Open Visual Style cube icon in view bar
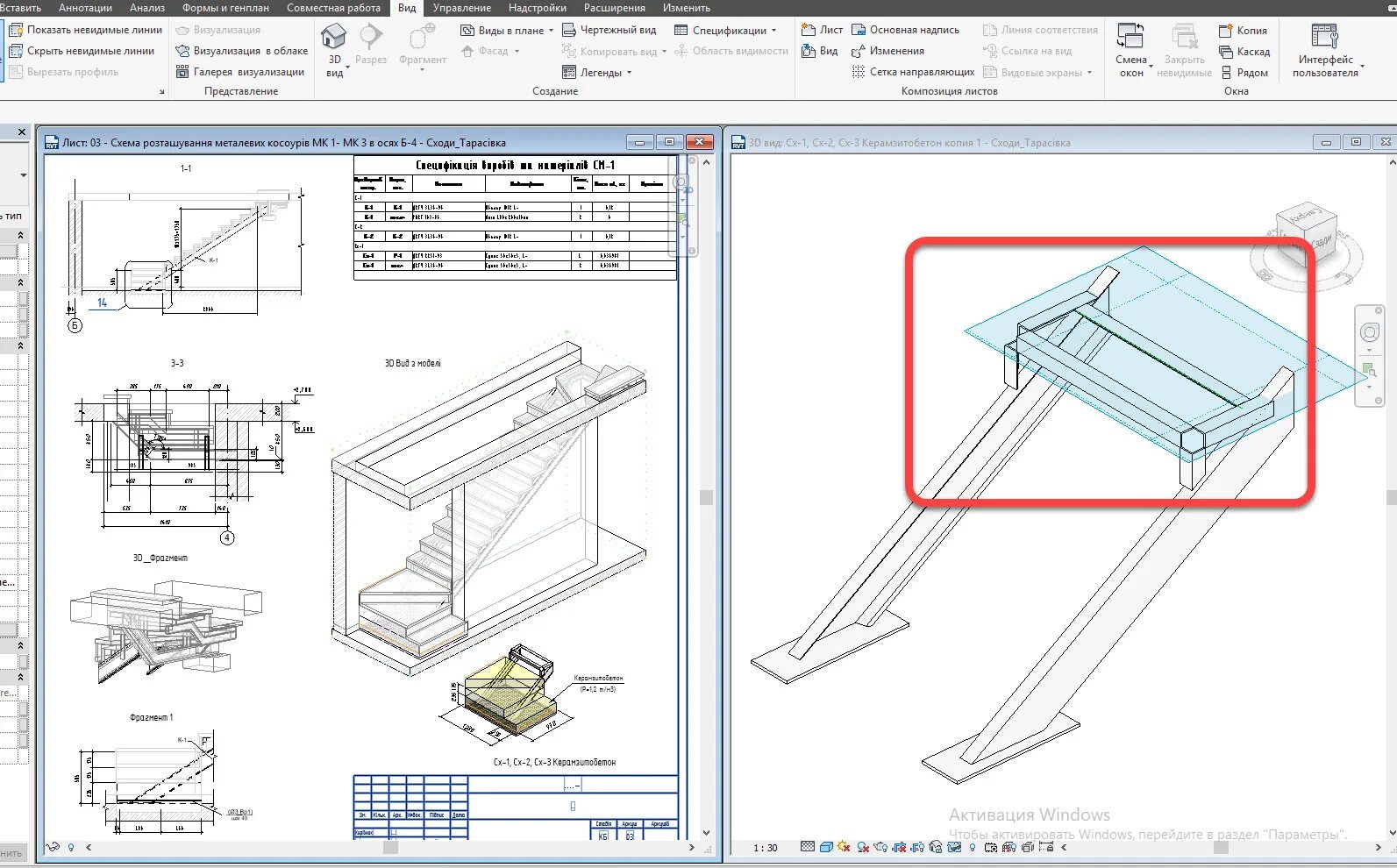 [x=826, y=847]
